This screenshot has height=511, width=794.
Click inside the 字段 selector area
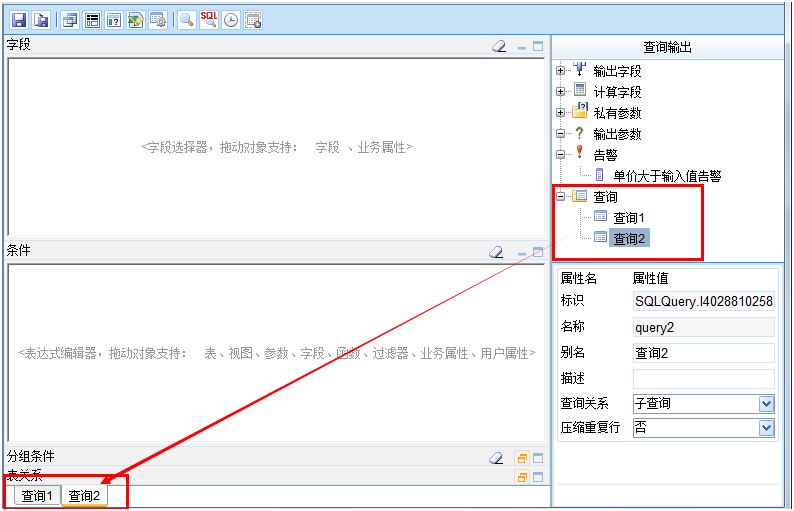point(276,147)
